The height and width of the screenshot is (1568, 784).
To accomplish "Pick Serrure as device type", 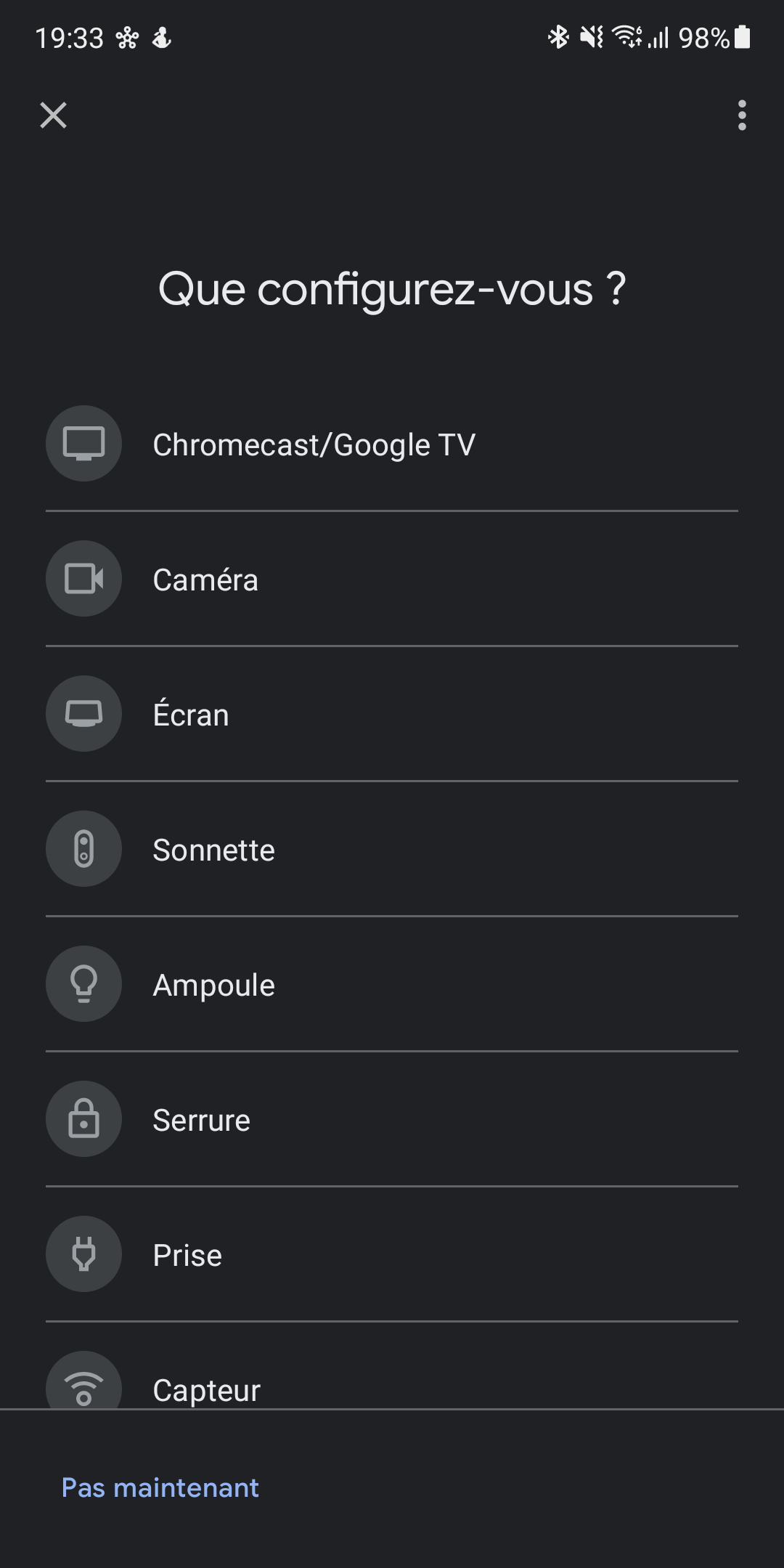I will pyautogui.click(x=392, y=1119).
